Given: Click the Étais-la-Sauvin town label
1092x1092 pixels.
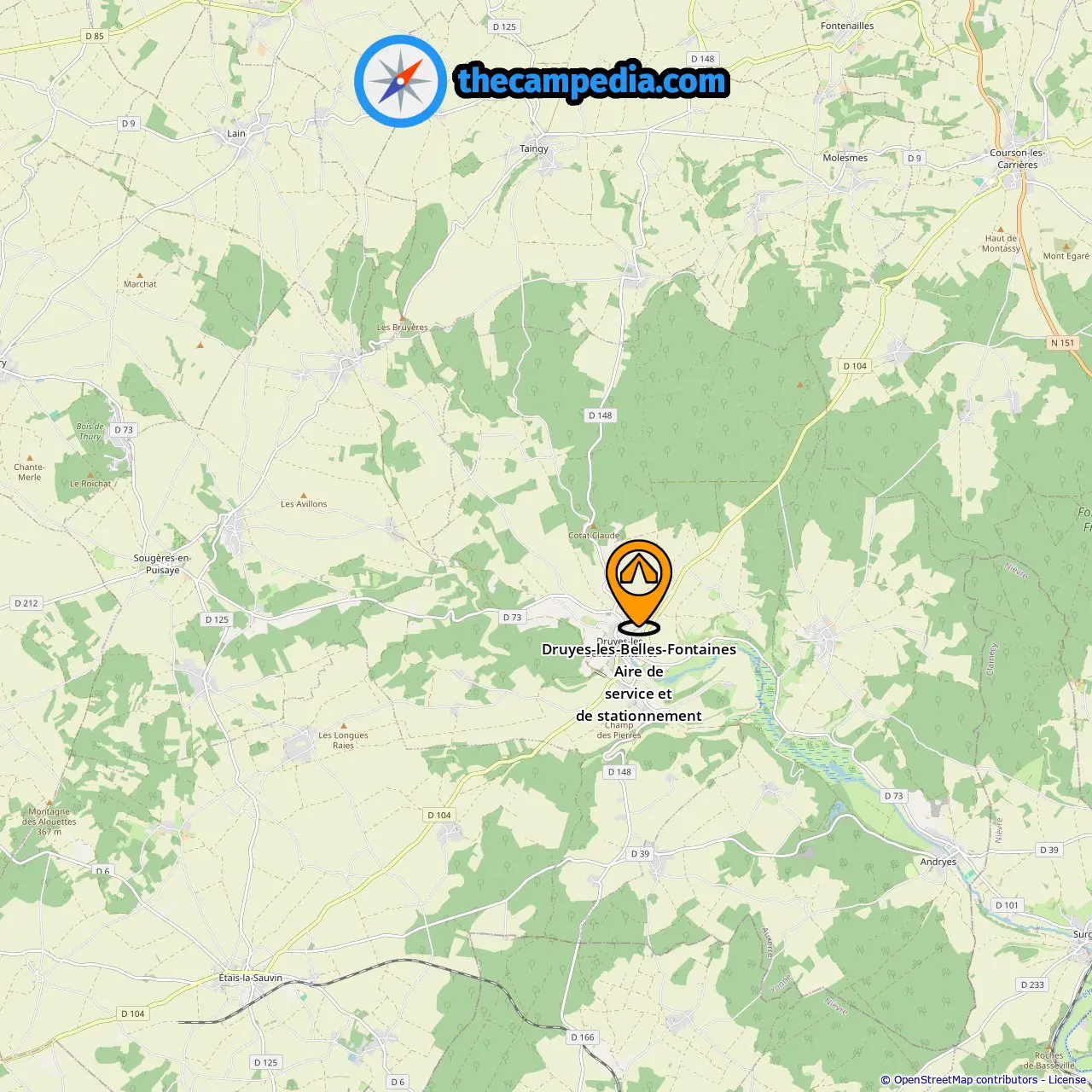Looking at the screenshot, I should 251,978.
